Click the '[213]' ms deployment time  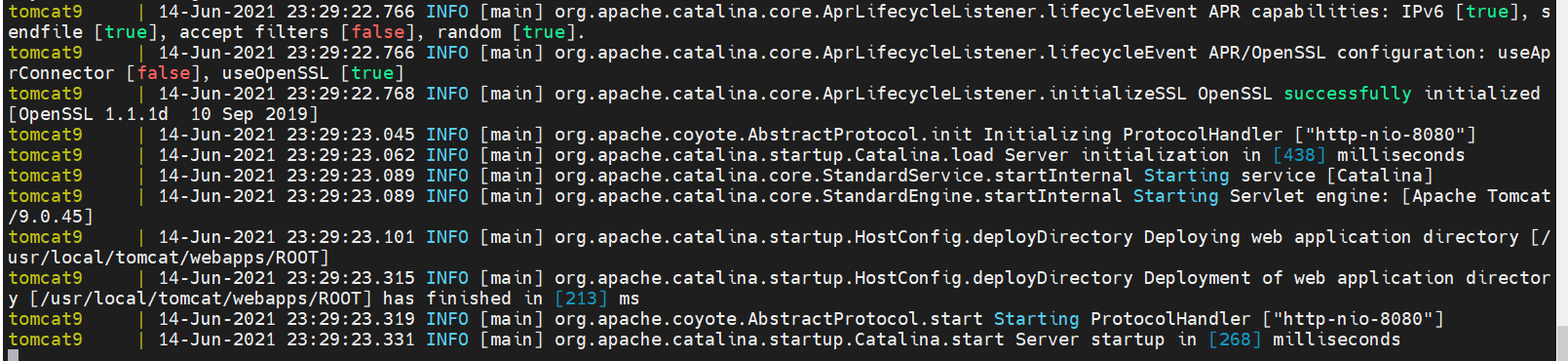(x=581, y=299)
